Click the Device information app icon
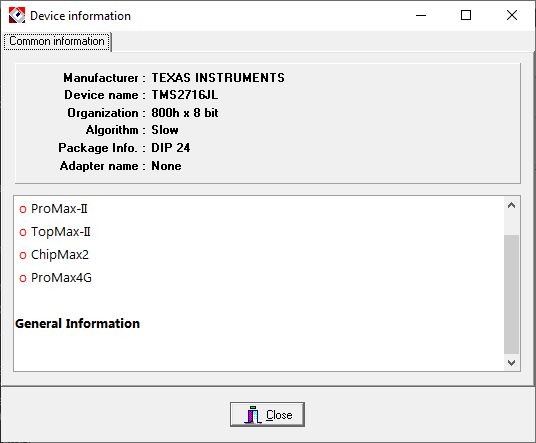 17,15
